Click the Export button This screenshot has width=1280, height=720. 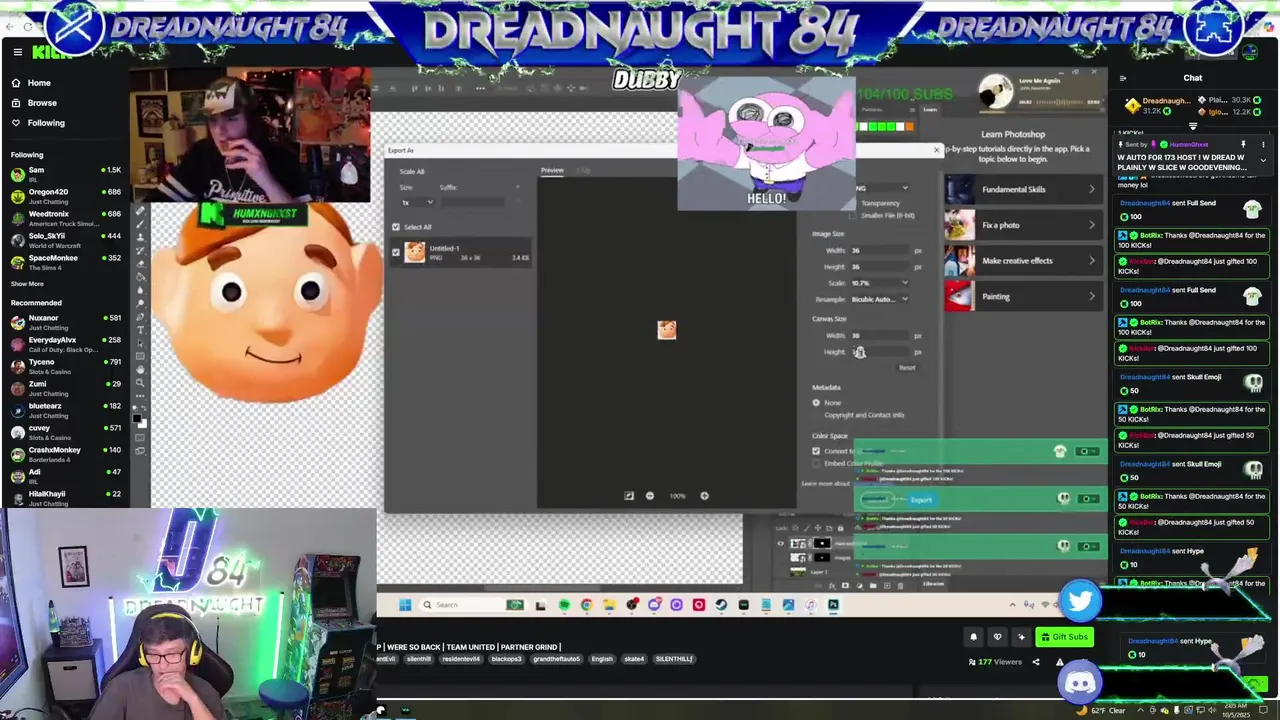920,500
